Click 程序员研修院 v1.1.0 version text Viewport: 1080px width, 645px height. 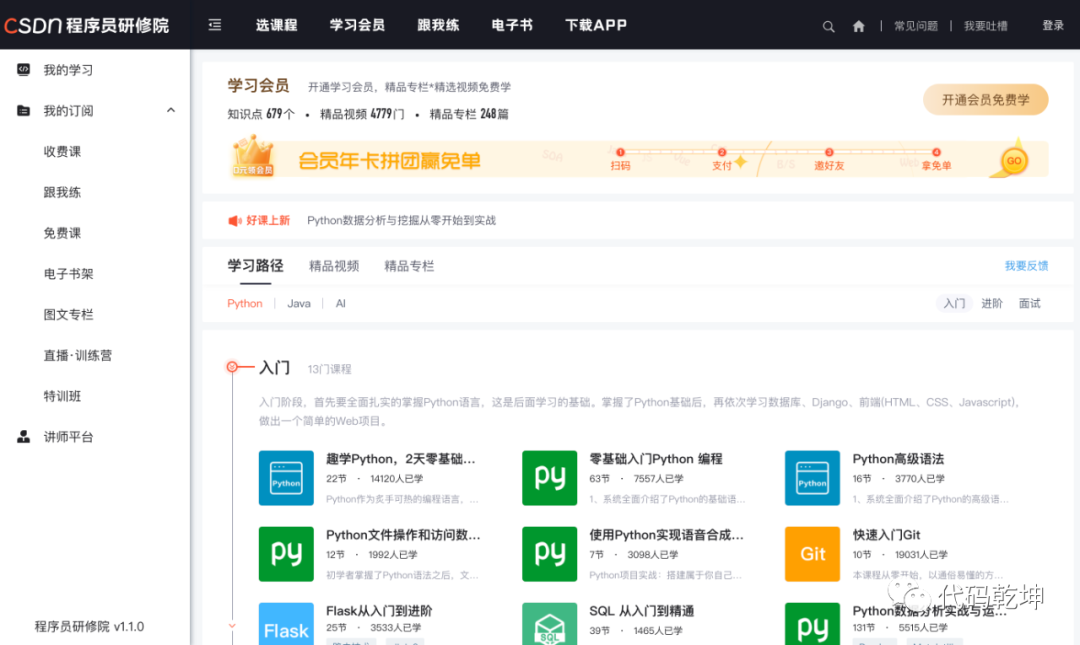tap(90, 626)
